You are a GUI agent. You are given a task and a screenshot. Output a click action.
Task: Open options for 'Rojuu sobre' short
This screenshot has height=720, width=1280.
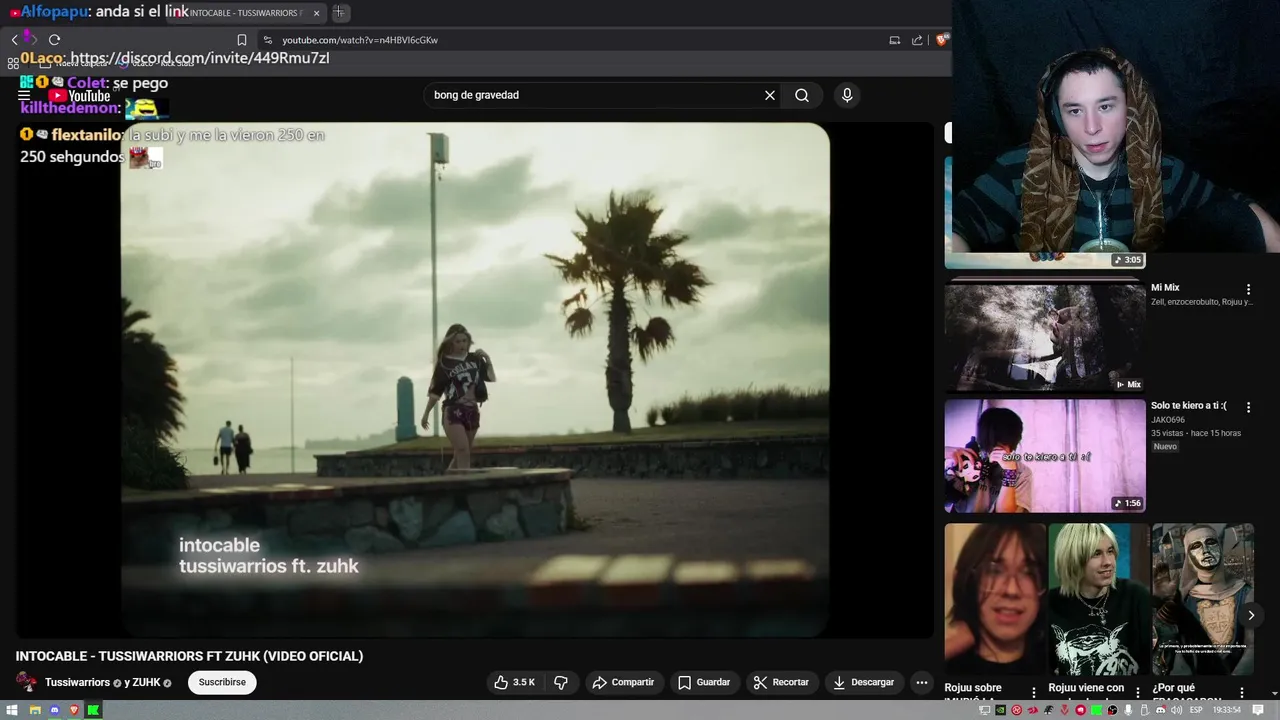coord(1033,692)
